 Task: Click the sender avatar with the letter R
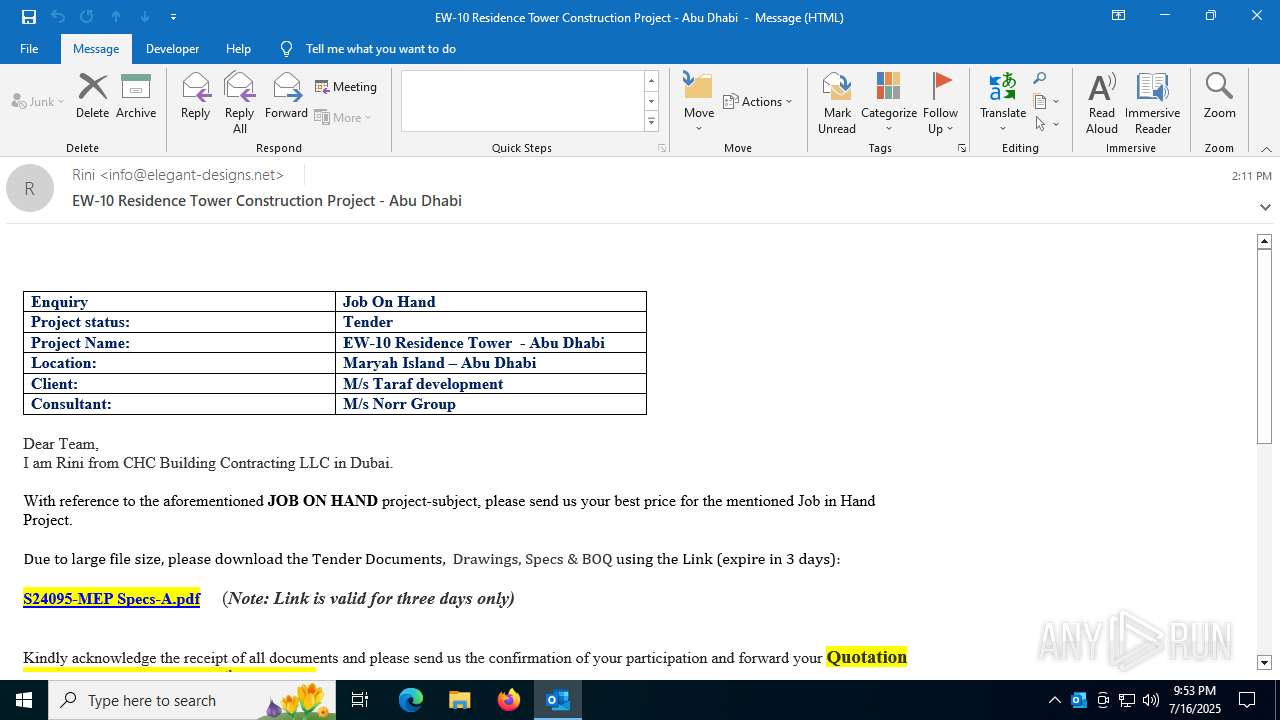30,188
